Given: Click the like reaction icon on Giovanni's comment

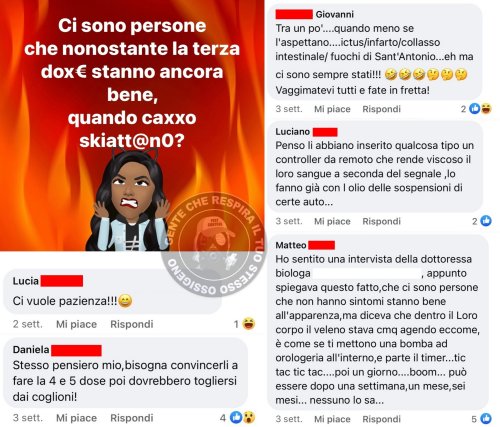Looking at the screenshot, I should (475, 108).
